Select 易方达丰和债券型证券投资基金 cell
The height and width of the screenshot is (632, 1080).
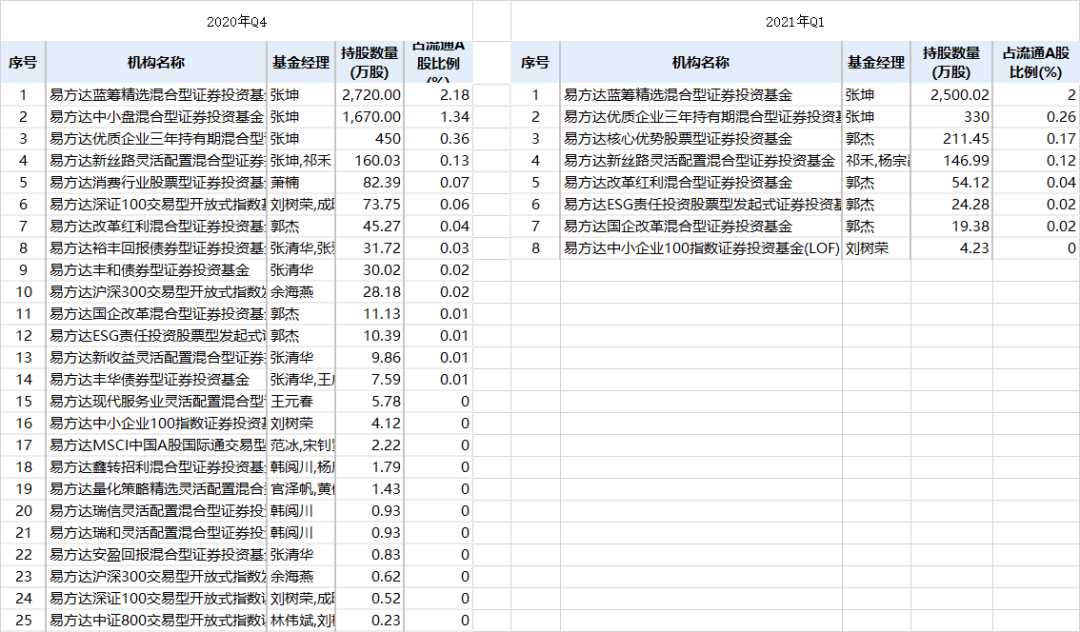coord(156,271)
